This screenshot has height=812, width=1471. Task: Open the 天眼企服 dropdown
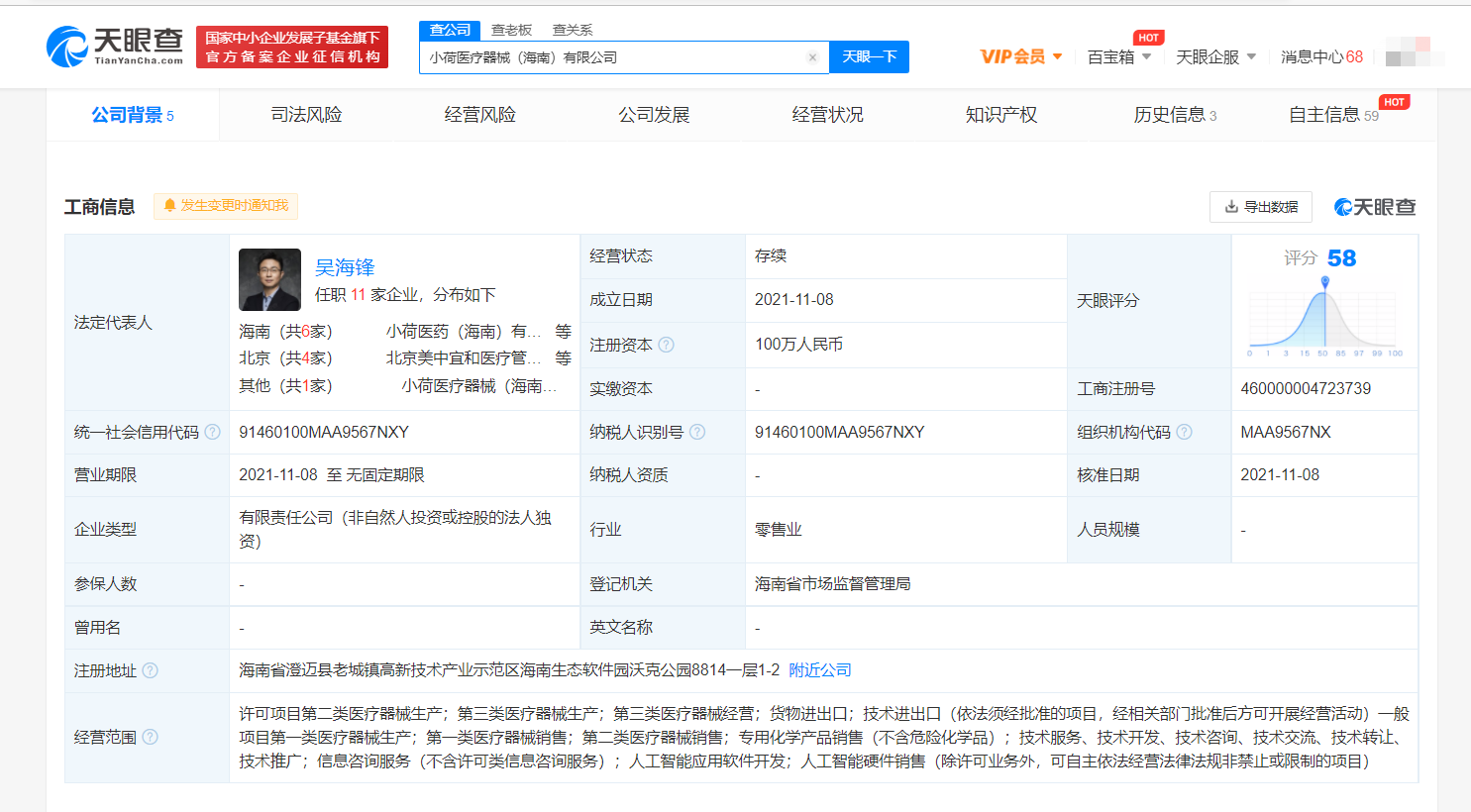[1215, 57]
